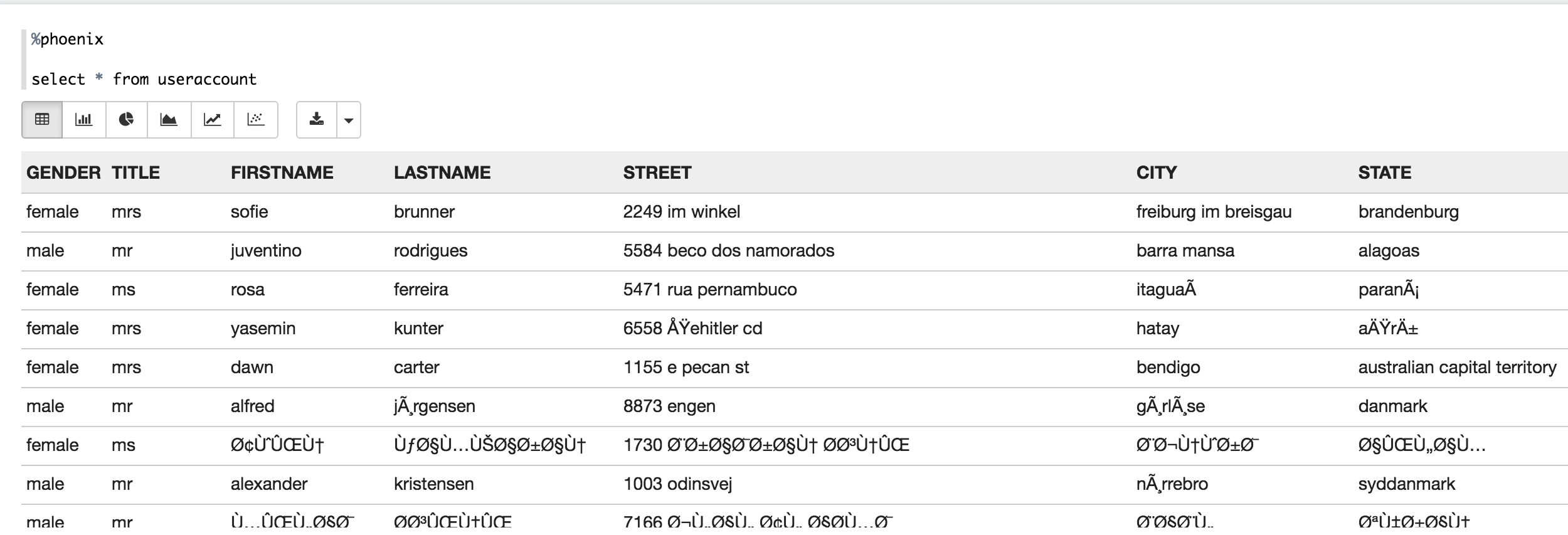Click the FIRSTNAME column header

(282, 172)
